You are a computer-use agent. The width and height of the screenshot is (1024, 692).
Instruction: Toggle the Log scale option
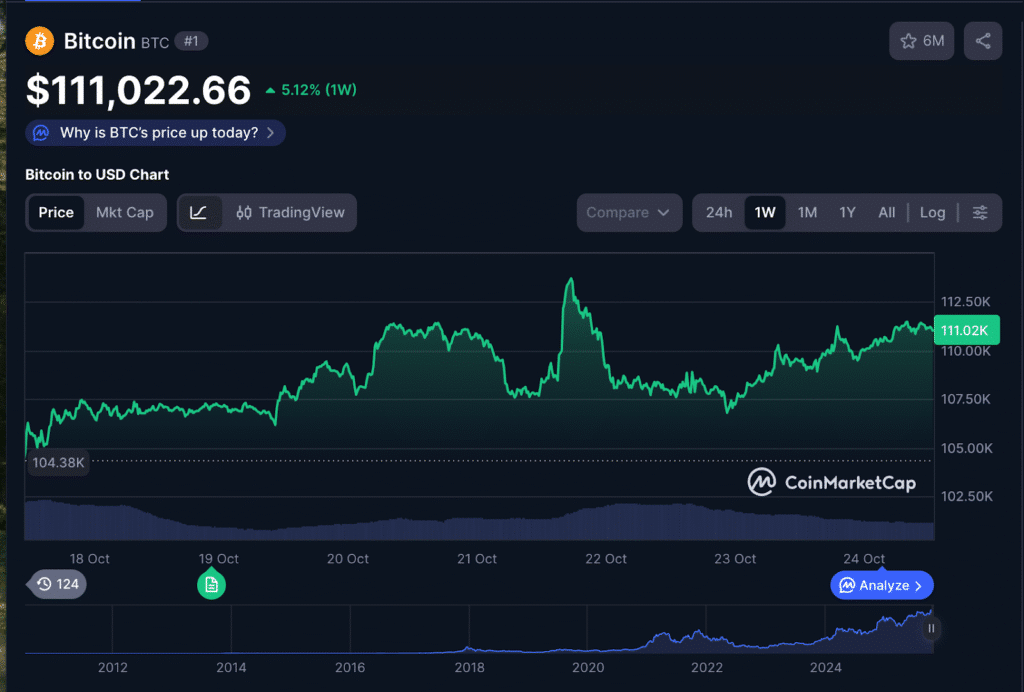932,212
